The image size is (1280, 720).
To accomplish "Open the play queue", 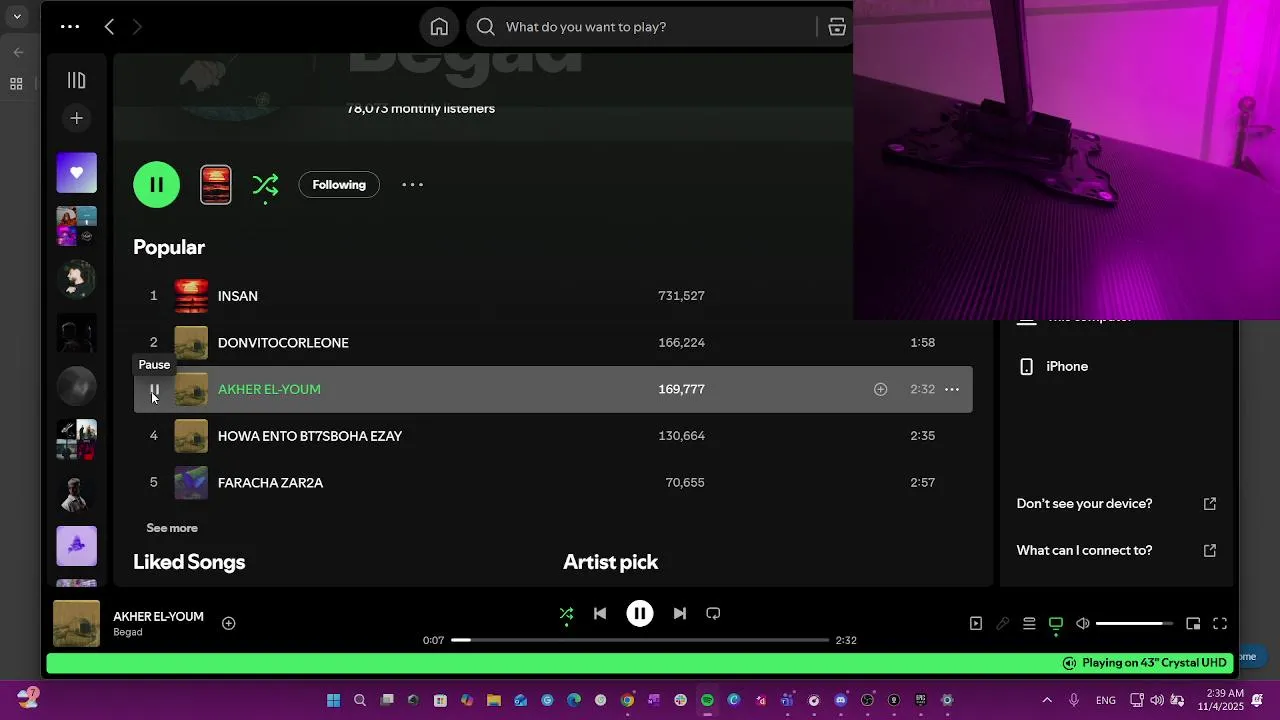I will click(x=1029, y=624).
